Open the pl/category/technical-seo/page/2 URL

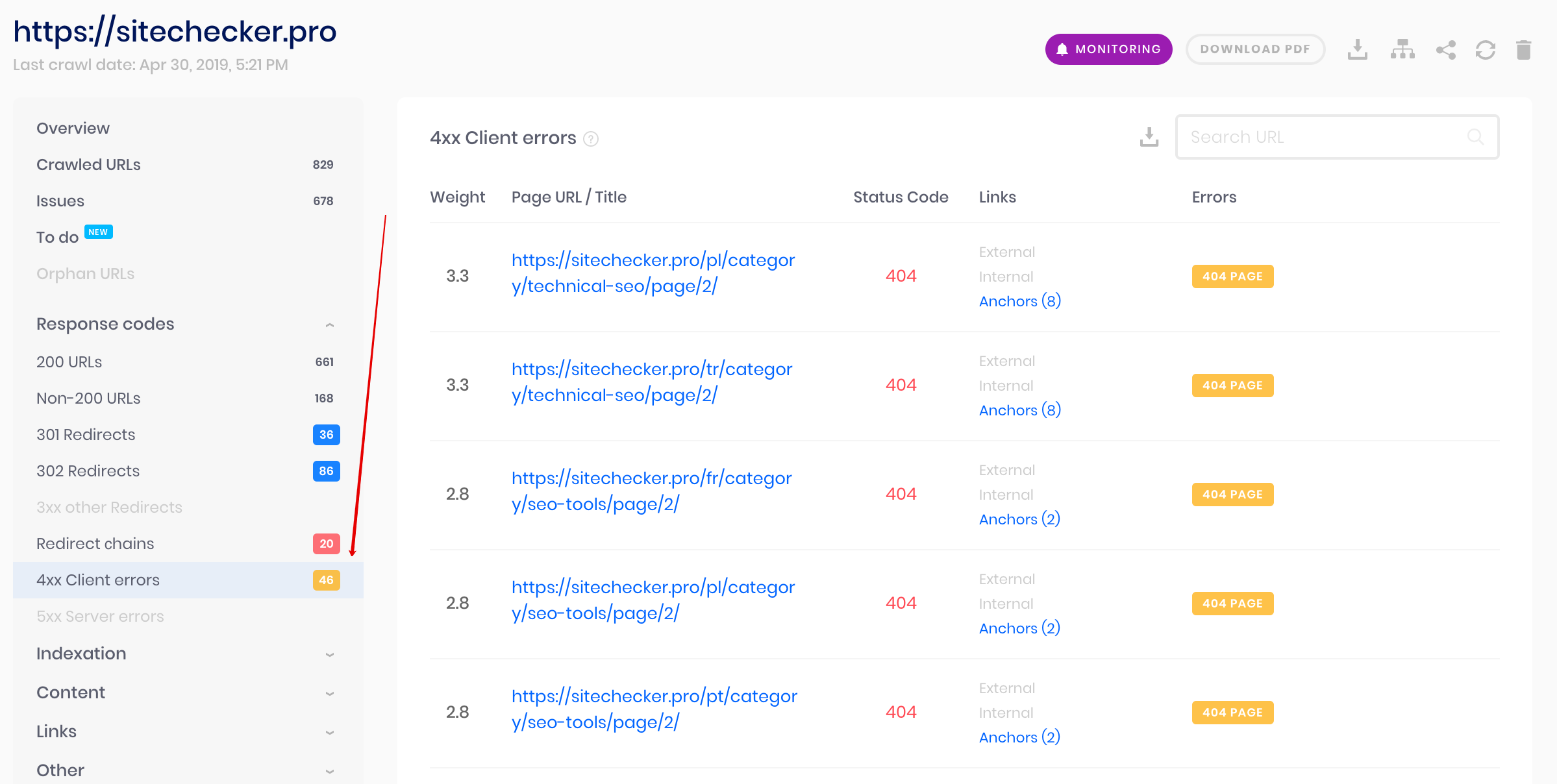tap(653, 273)
